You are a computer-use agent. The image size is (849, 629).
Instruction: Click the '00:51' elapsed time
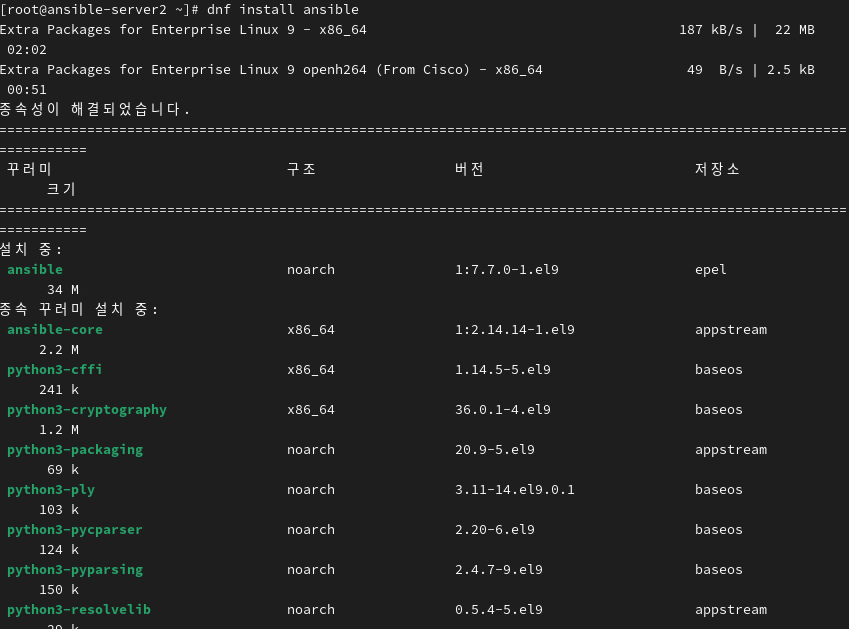click(x=27, y=90)
